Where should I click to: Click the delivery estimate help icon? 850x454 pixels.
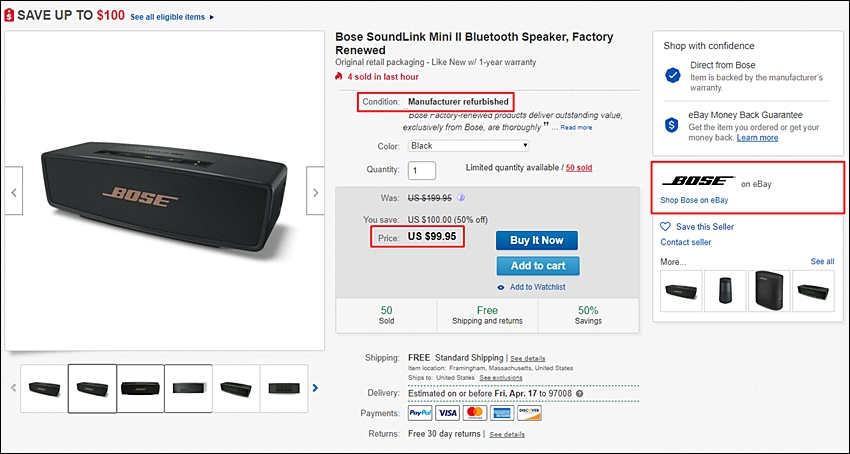[x=579, y=393]
